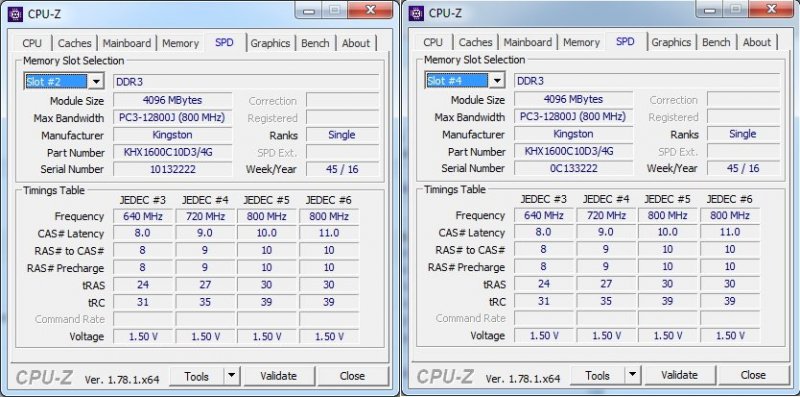Open Graphics tab in right window
This screenshot has width=800, height=397.
pos(671,42)
